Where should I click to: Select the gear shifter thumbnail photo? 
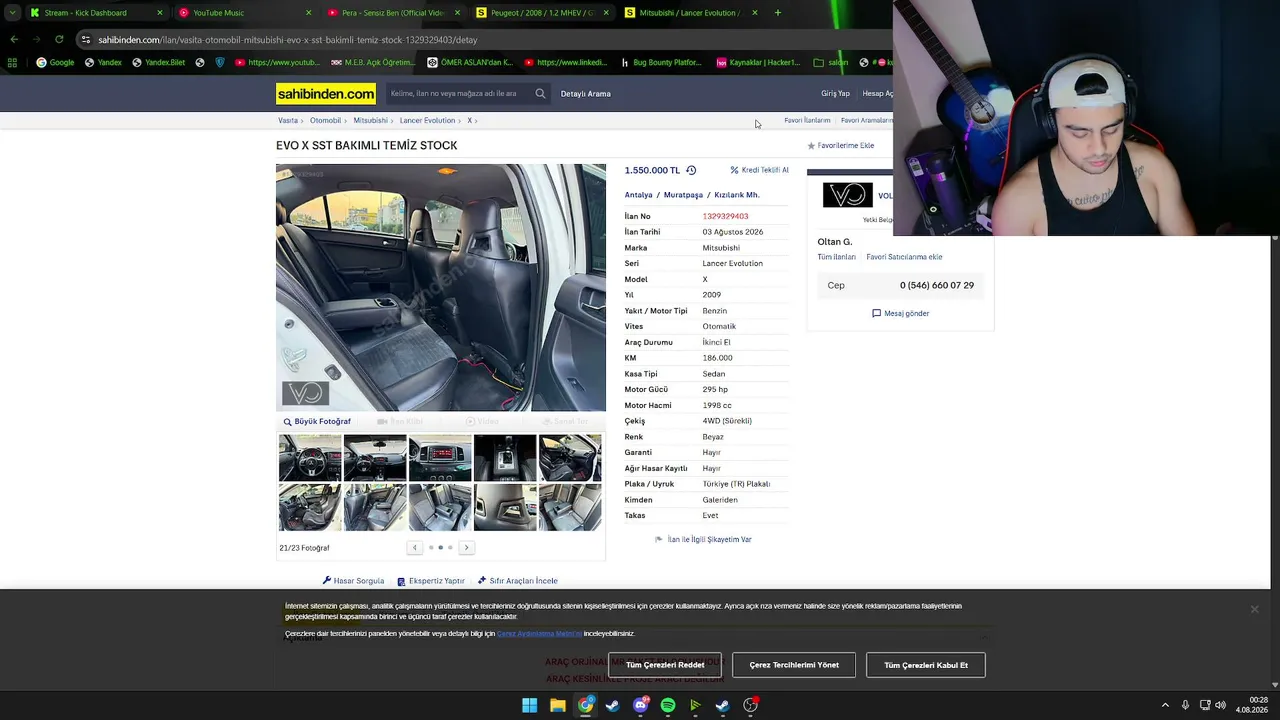505,458
